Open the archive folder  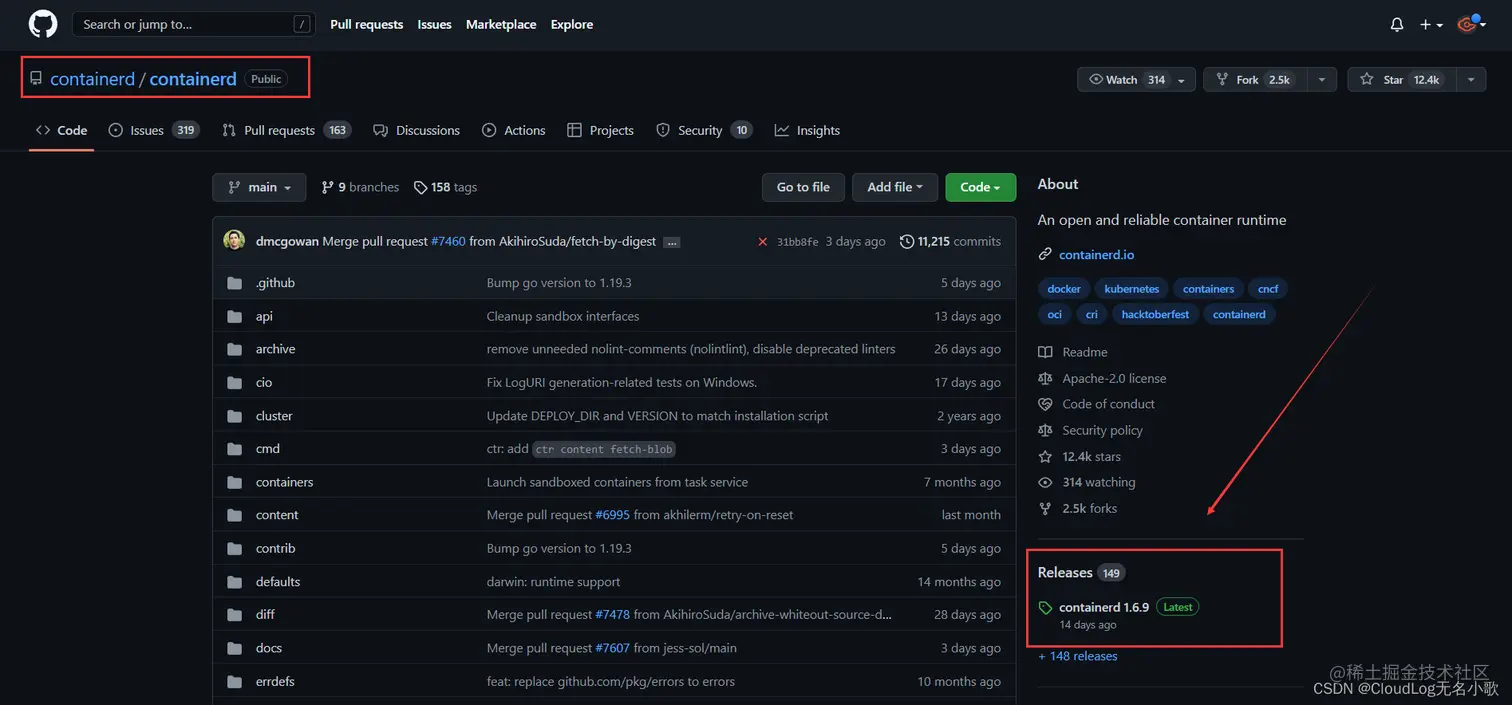point(275,349)
